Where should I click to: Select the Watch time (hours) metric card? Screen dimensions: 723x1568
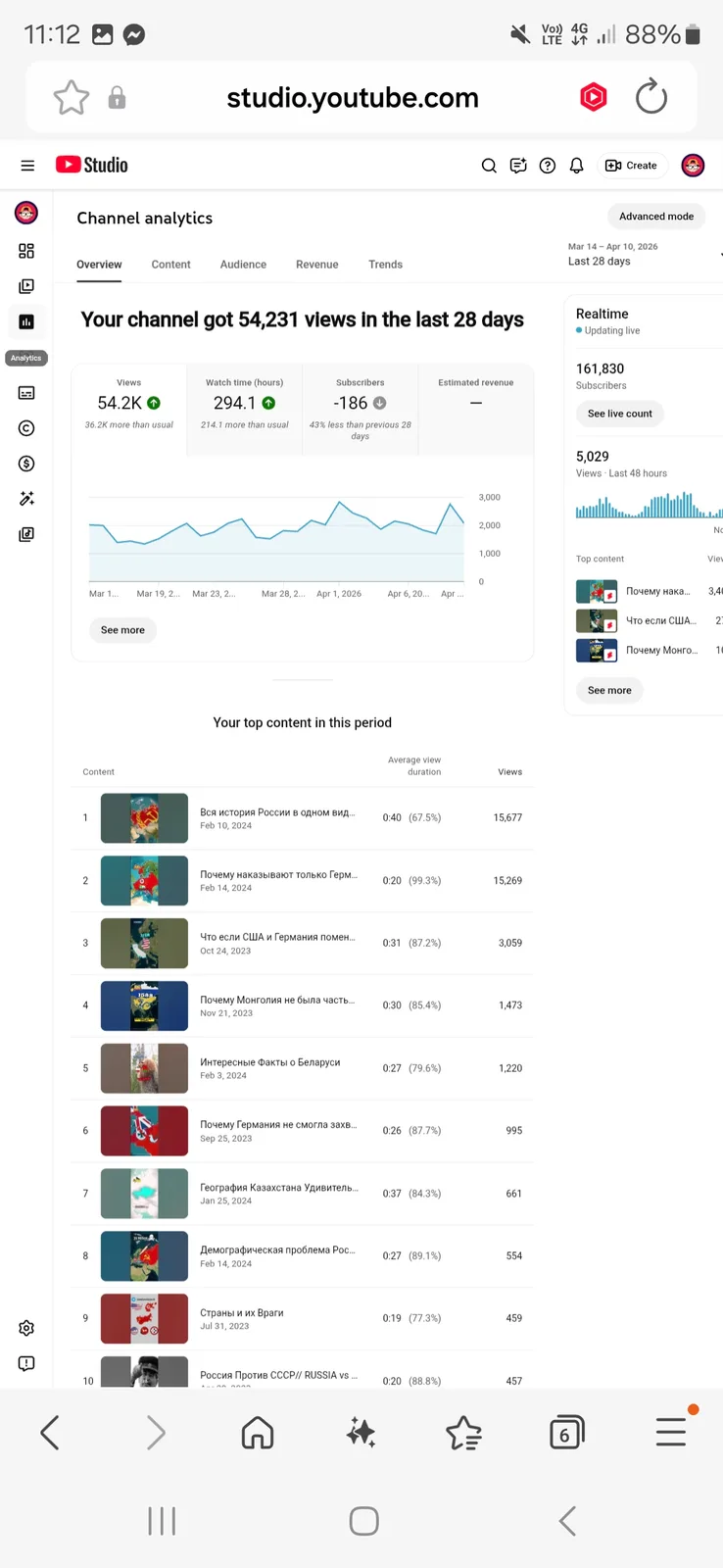pos(245,410)
